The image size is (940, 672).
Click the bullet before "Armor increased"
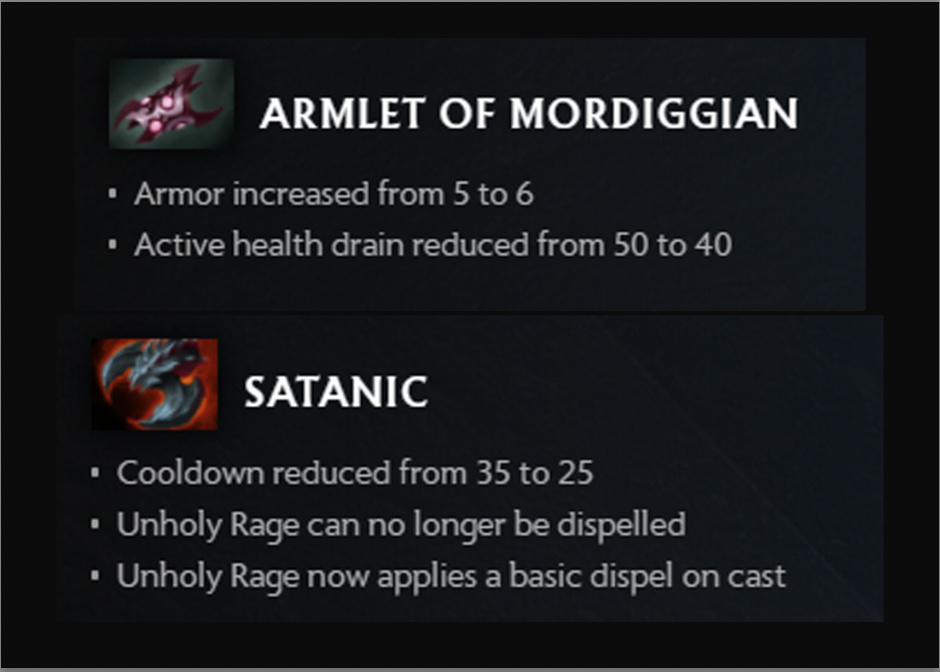(113, 194)
